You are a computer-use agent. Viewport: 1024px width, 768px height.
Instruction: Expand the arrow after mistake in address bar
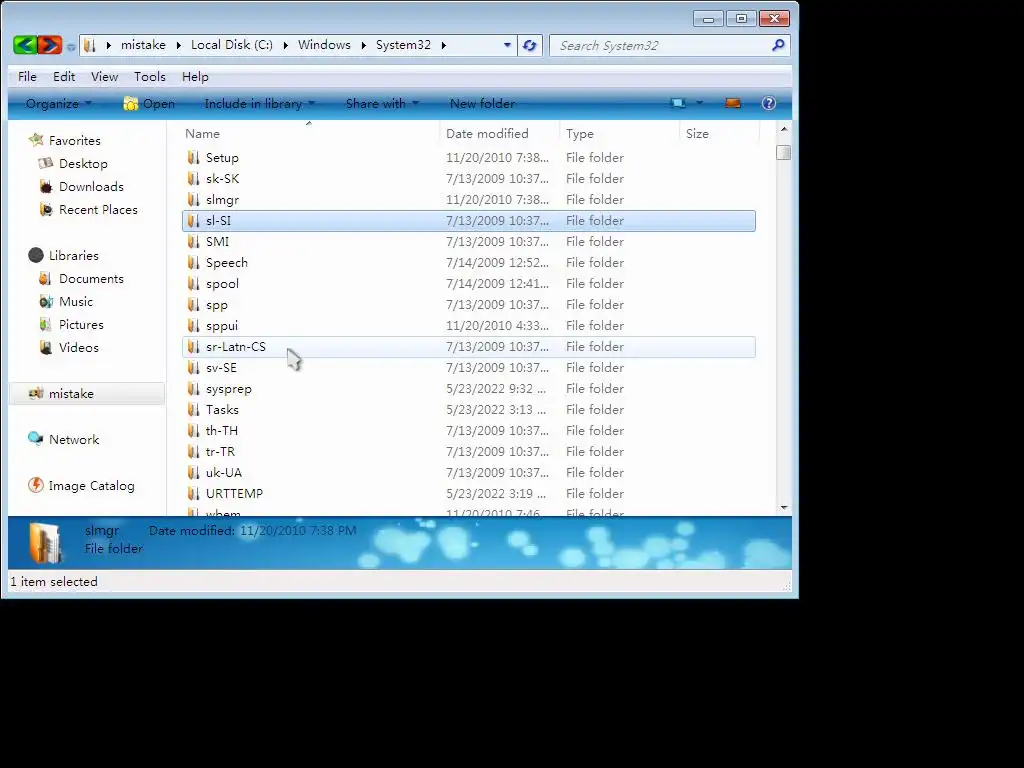(178, 45)
